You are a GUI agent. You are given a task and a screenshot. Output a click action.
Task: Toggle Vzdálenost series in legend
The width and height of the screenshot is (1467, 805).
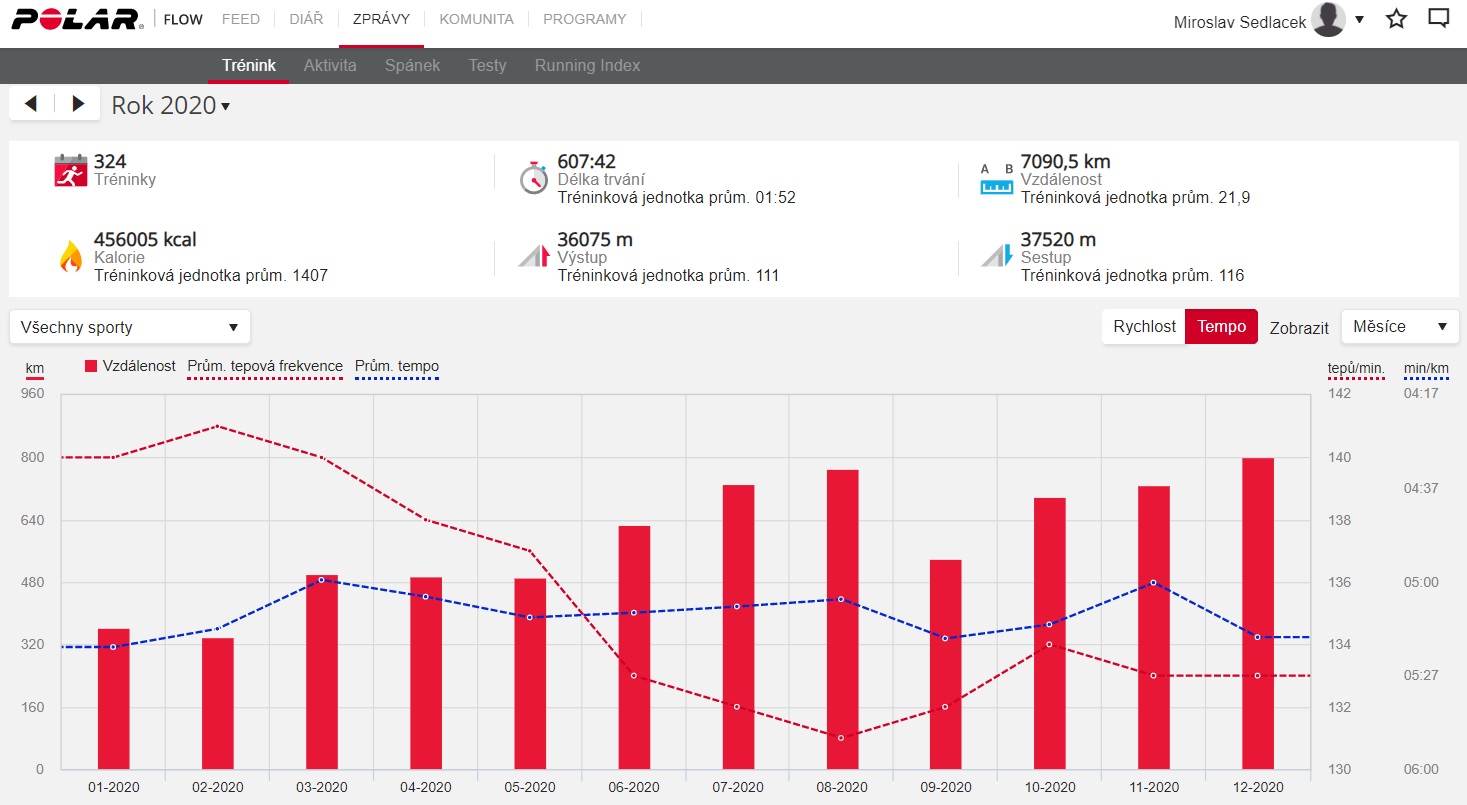(131, 367)
